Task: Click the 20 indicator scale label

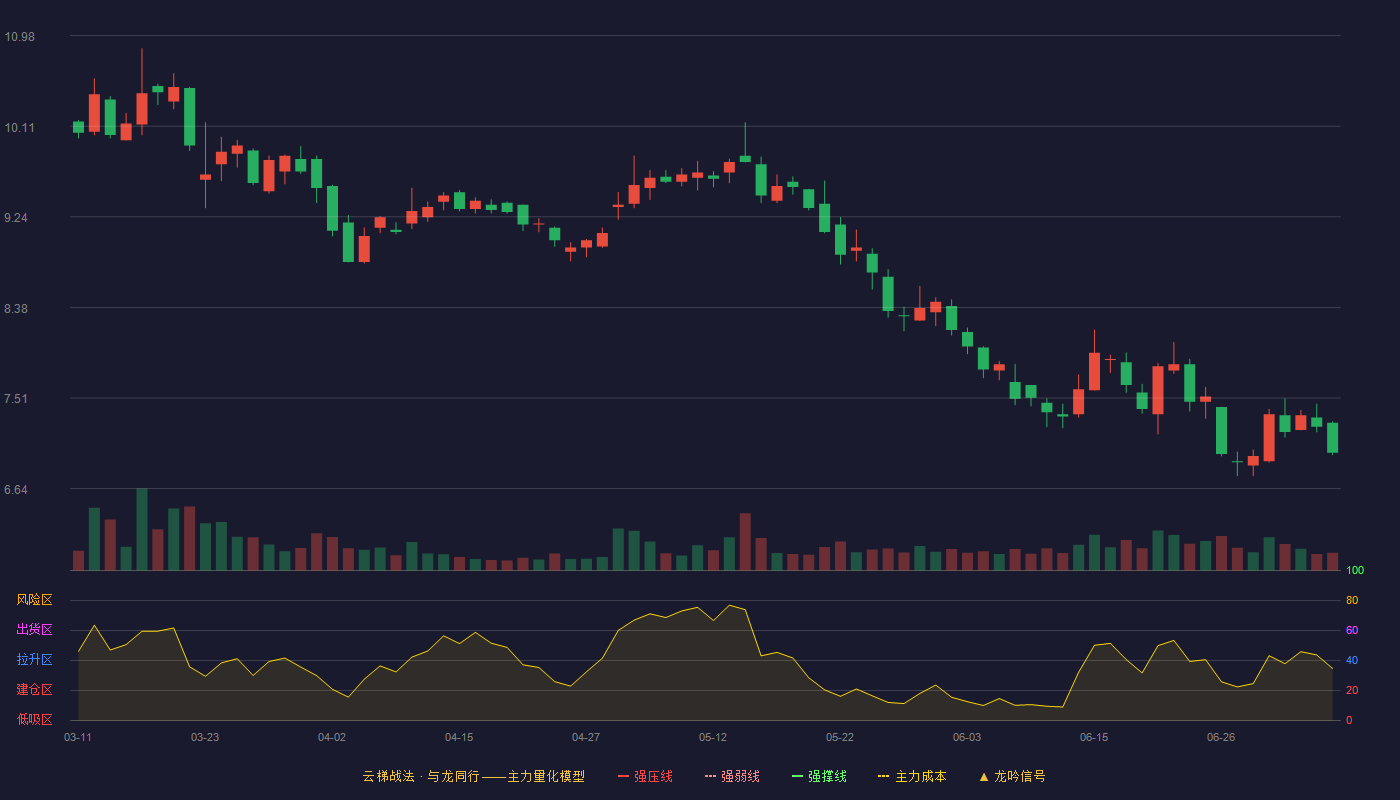Action: pyautogui.click(x=1352, y=690)
